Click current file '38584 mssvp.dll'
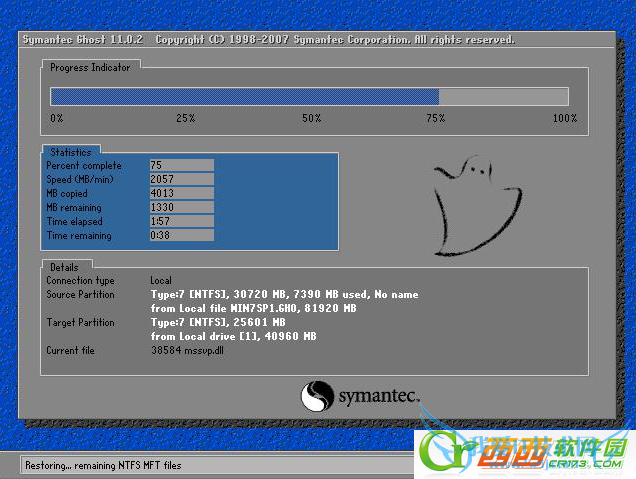 [187, 350]
